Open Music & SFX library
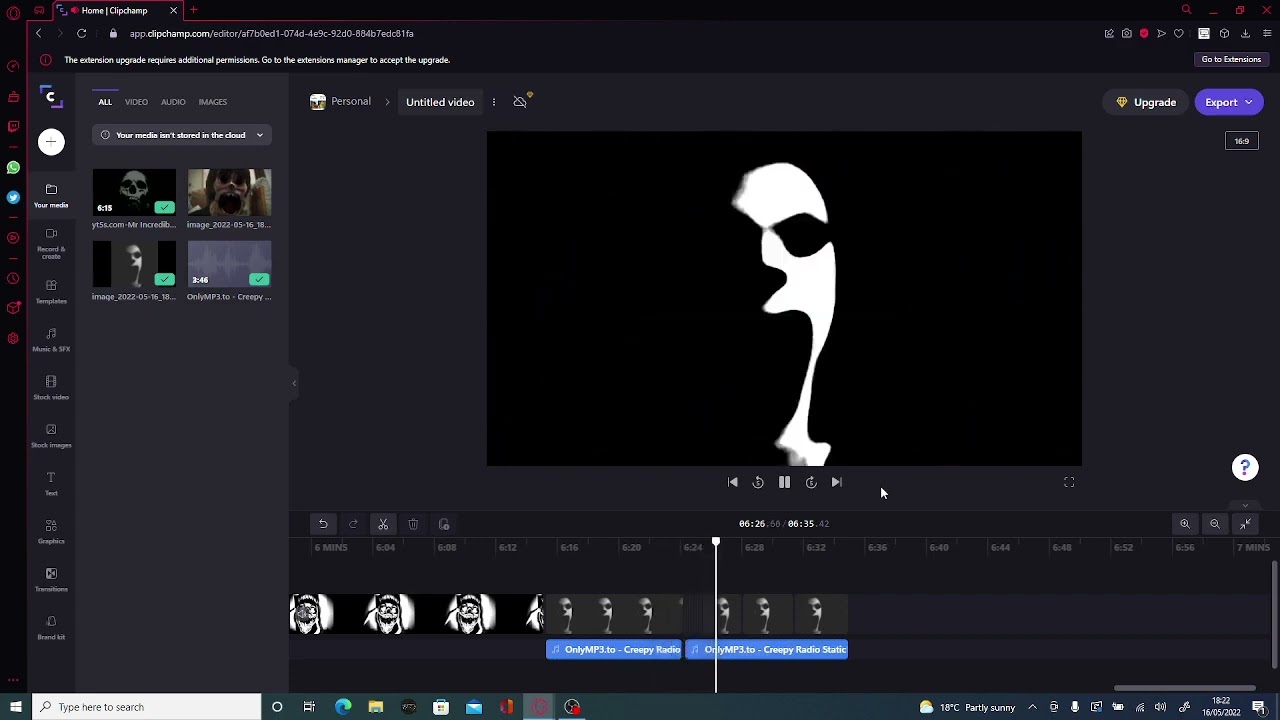The height and width of the screenshot is (720, 1280). [51, 340]
